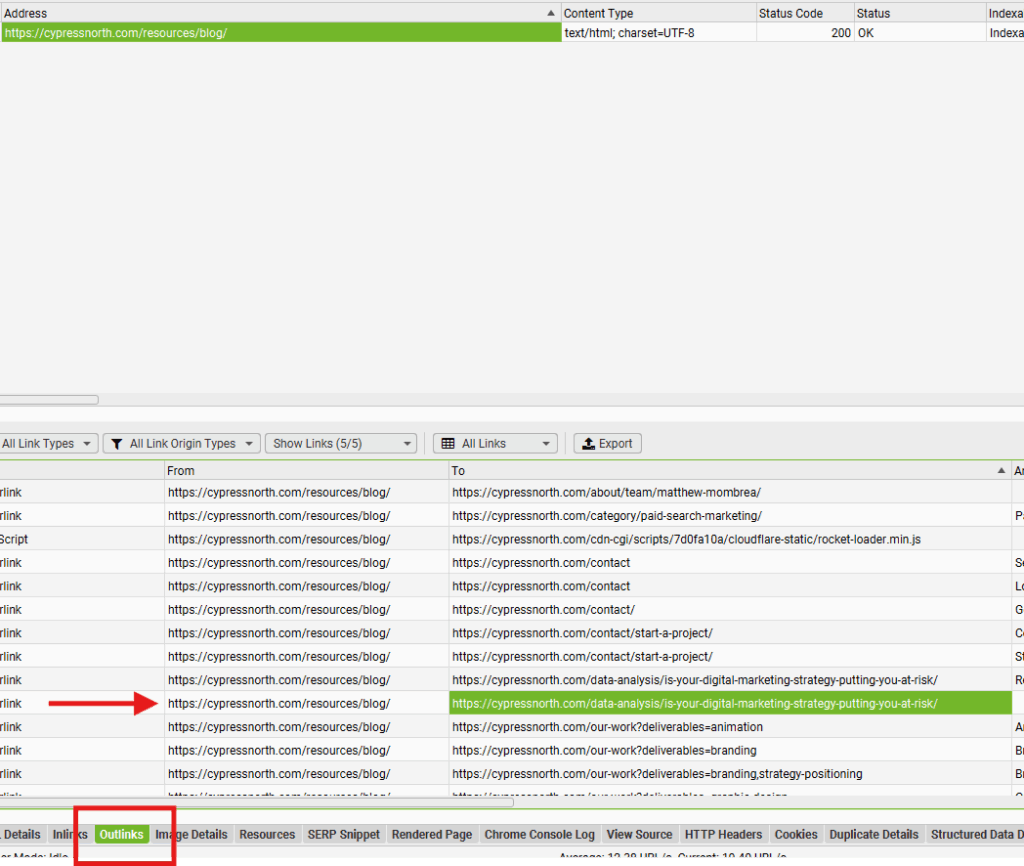
Task: Click the Status column header
Action: coord(920,13)
